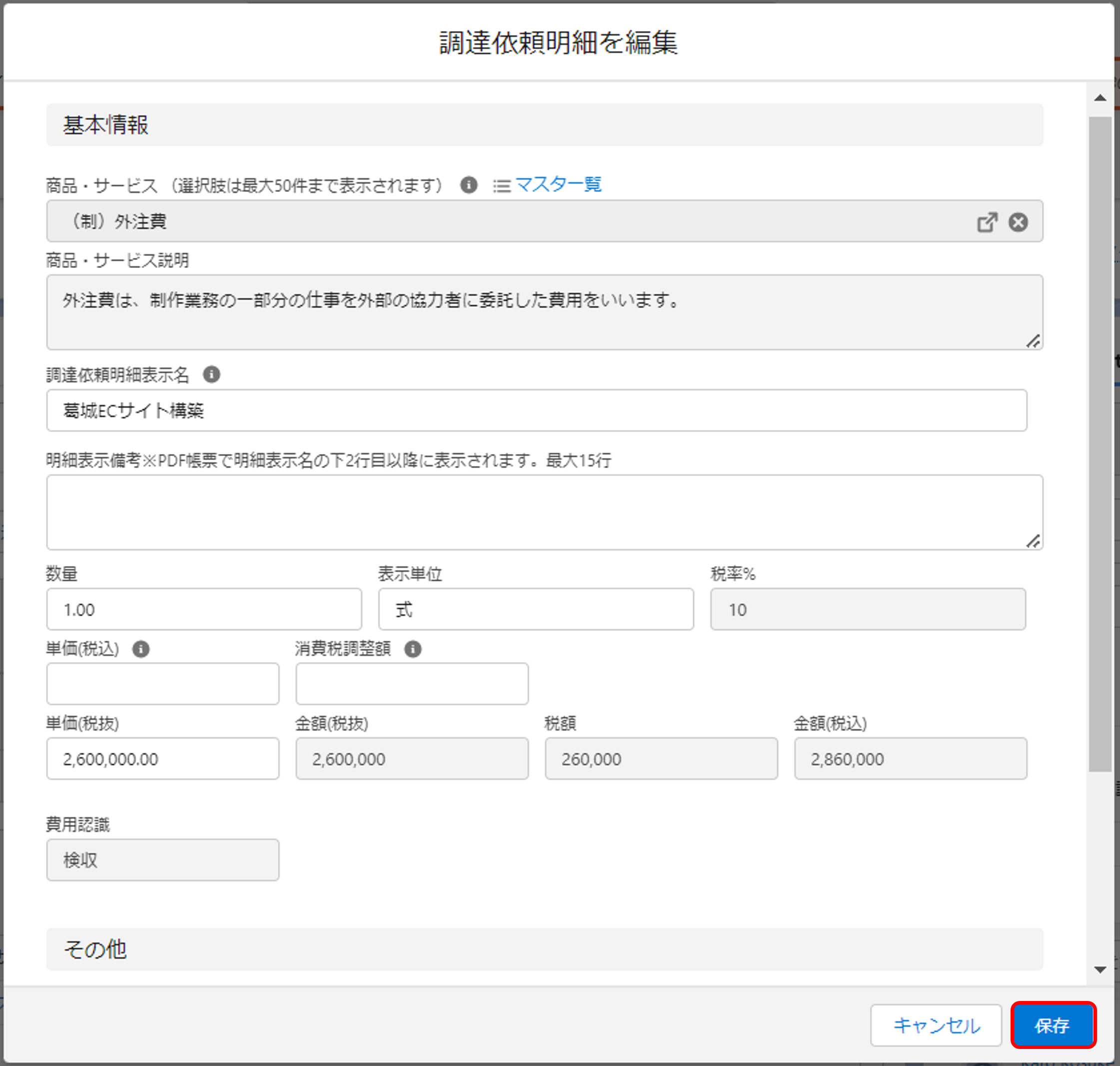Click resize handle of 明細表示備考 textarea
1120x1066 pixels.
click(1033, 540)
